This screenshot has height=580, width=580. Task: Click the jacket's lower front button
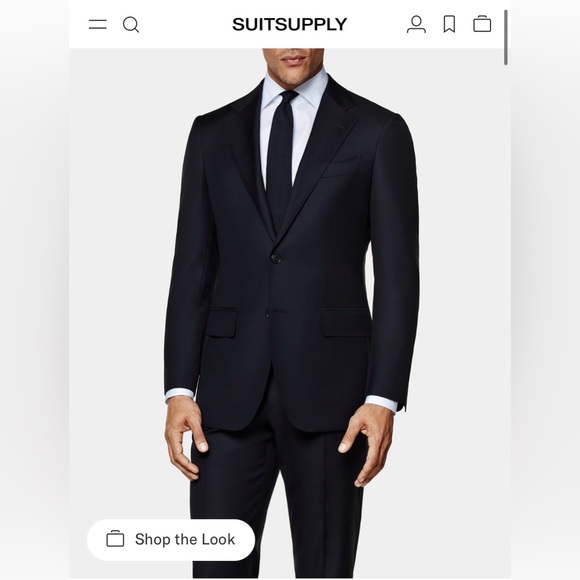click(268, 314)
